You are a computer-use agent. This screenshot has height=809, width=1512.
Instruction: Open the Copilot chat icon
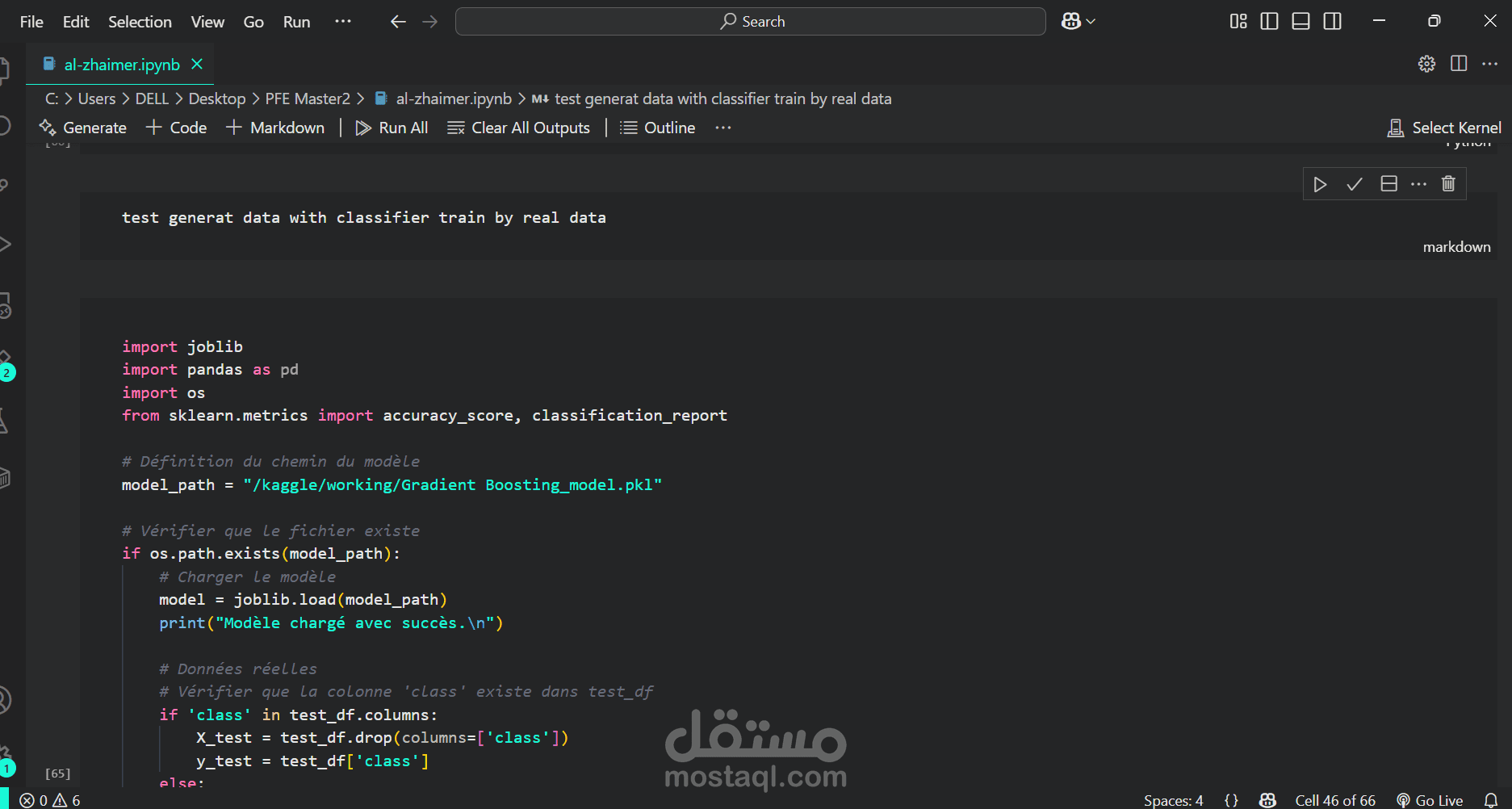[1071, 22]
